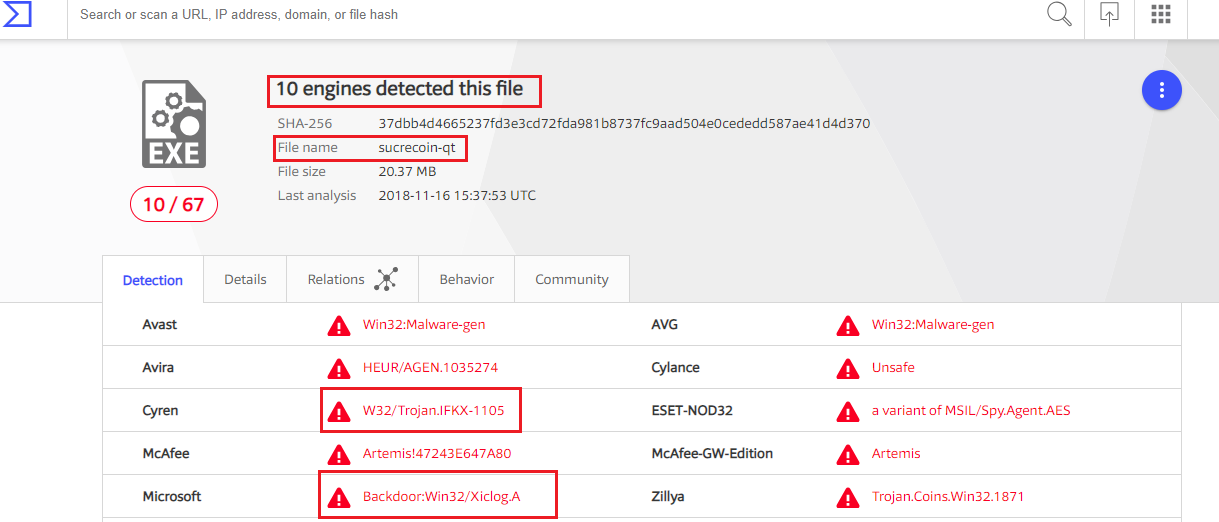Click the Microsoft engine name
The height and width of the screenshot is (522, 1219).
(x=172, y=497)
